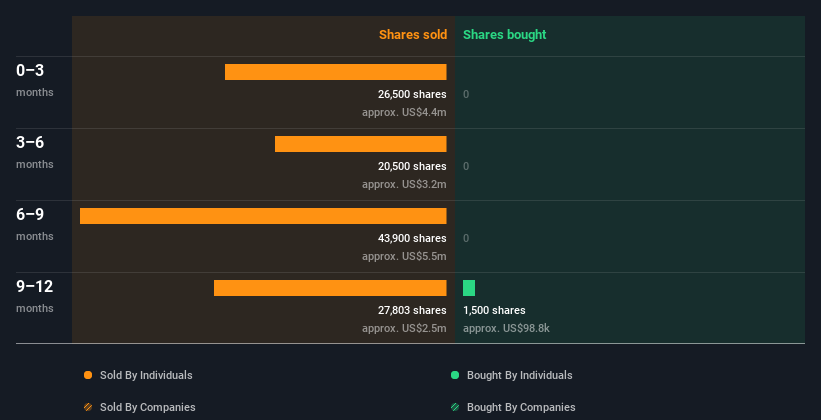Image resolution: width=821 pixels, height=420 pixels.
Task: Click the orange Sold By Individuals legend dot
Action: point(88,375)
